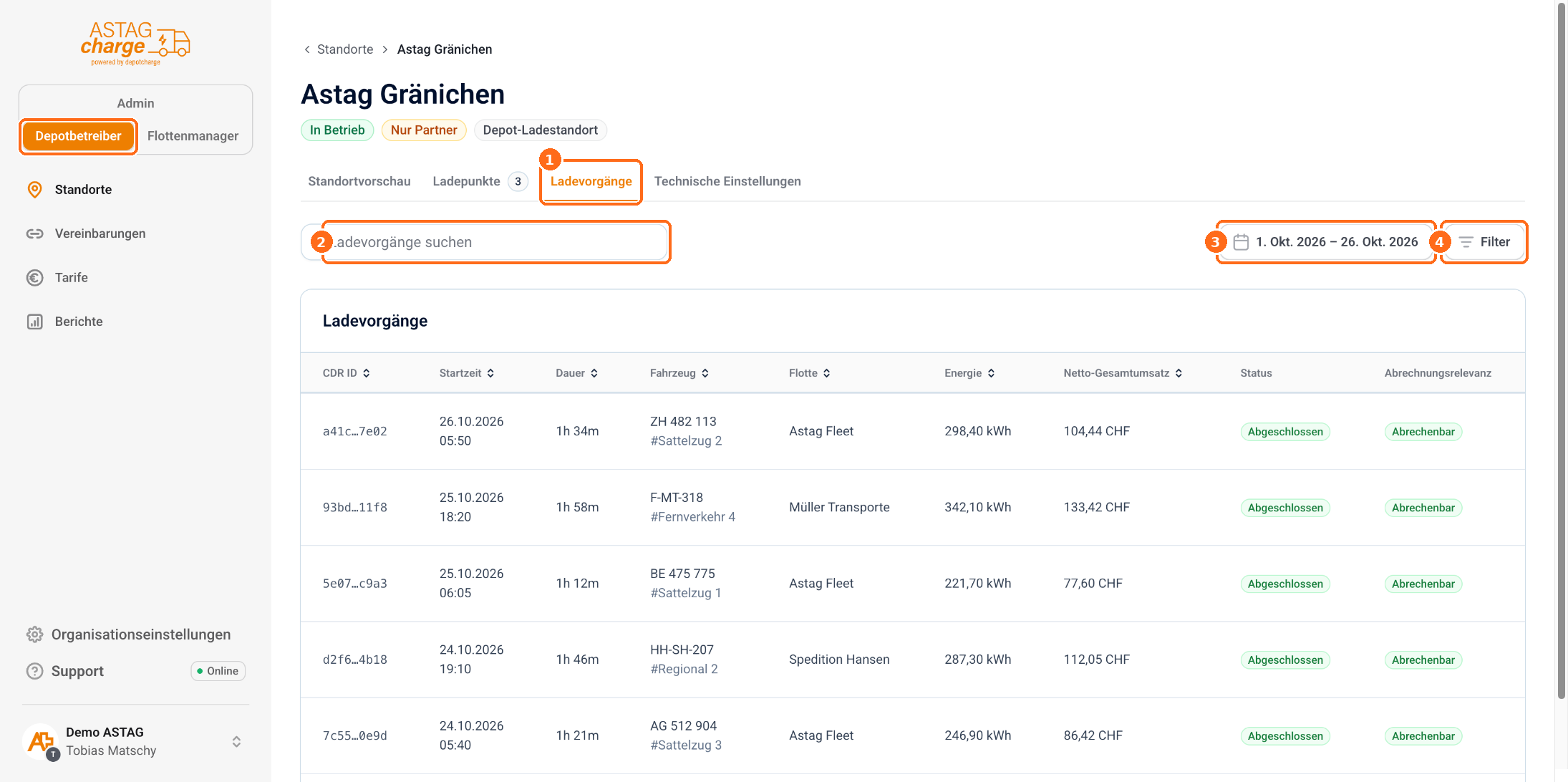Click the back chevron before Standorte breadcrumb
Image resolution: width=1568 pixels, height=782 pixels.
[x=307, y=49]
